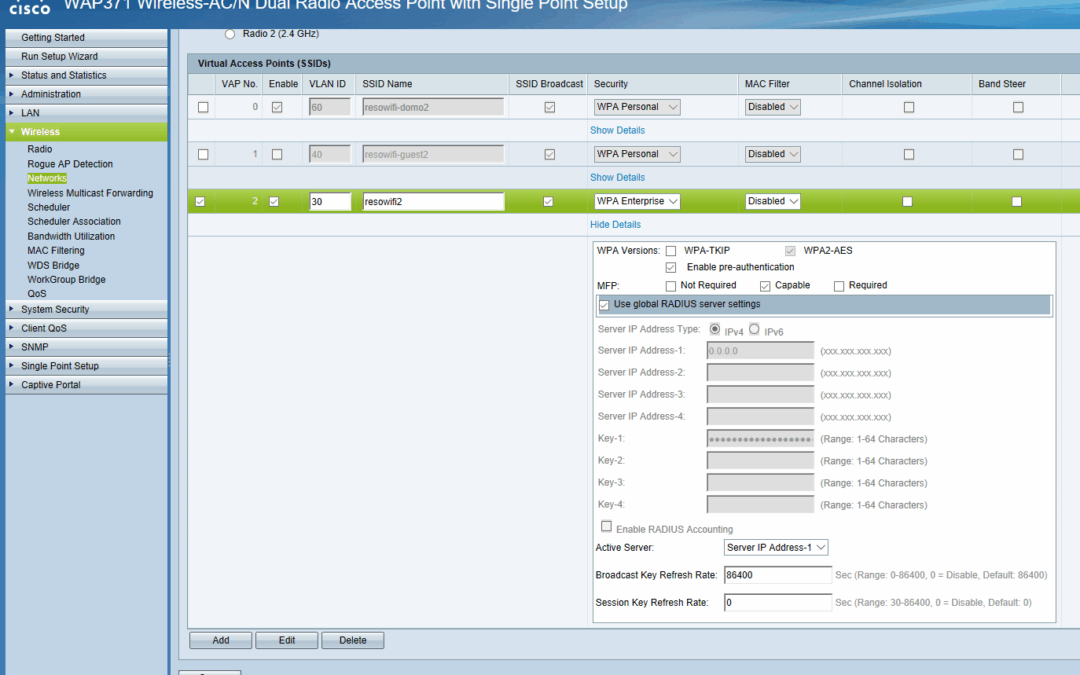
Task: Open the Networks page
Action: pyautogui.click(x=47, y=178)
